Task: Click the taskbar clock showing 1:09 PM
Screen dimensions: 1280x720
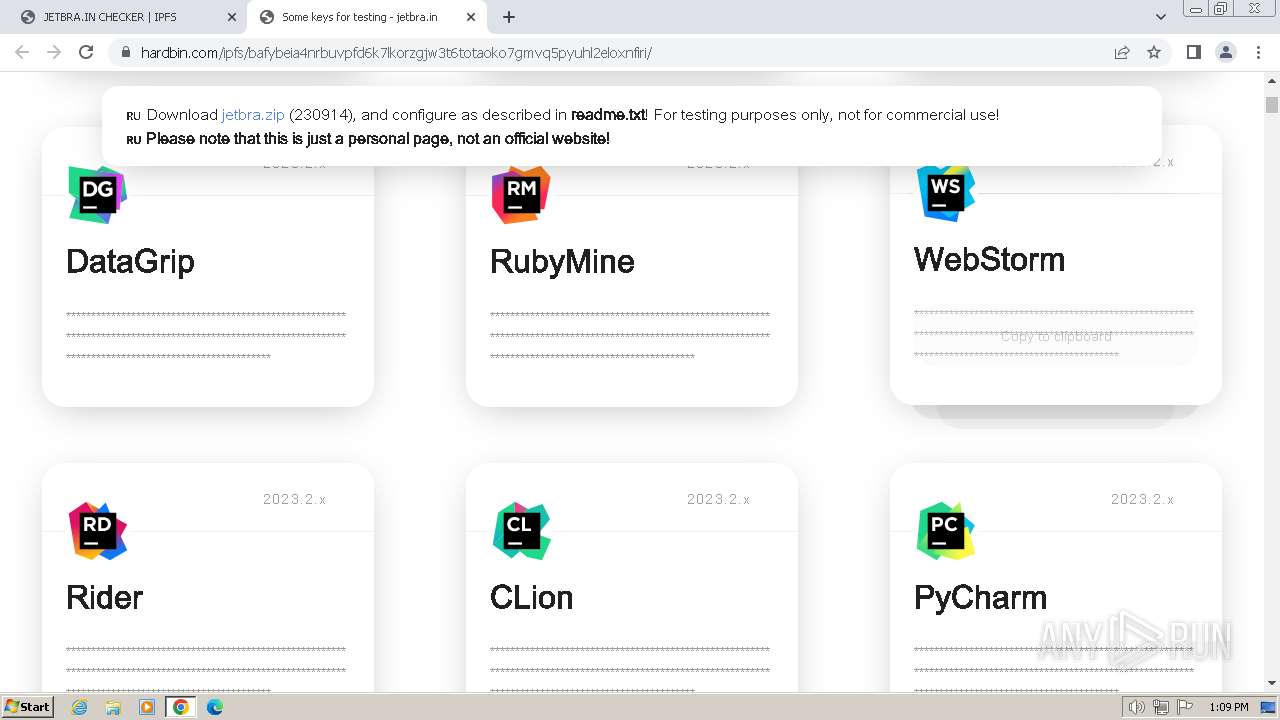Action: coord(1228,707)
